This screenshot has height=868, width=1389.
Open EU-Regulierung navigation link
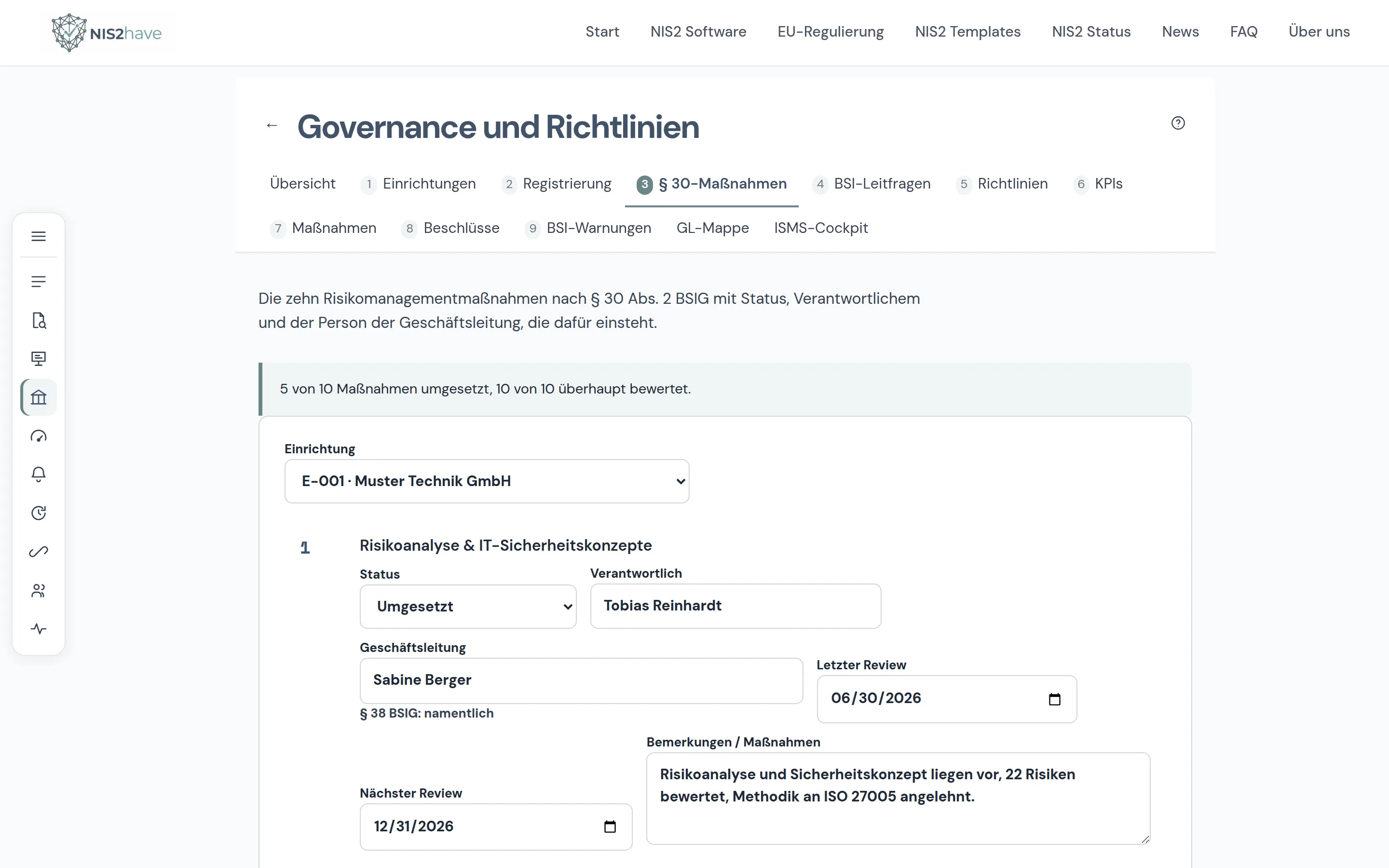831,31
